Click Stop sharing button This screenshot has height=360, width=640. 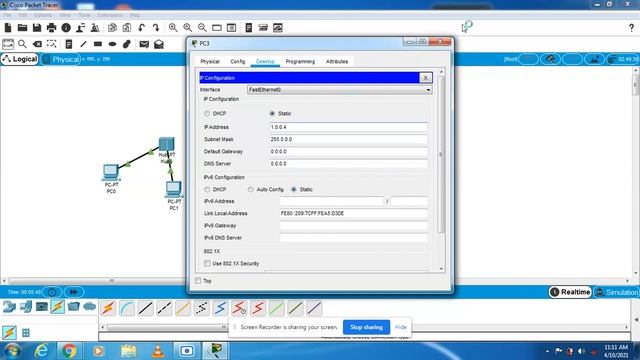pos(367,327)
